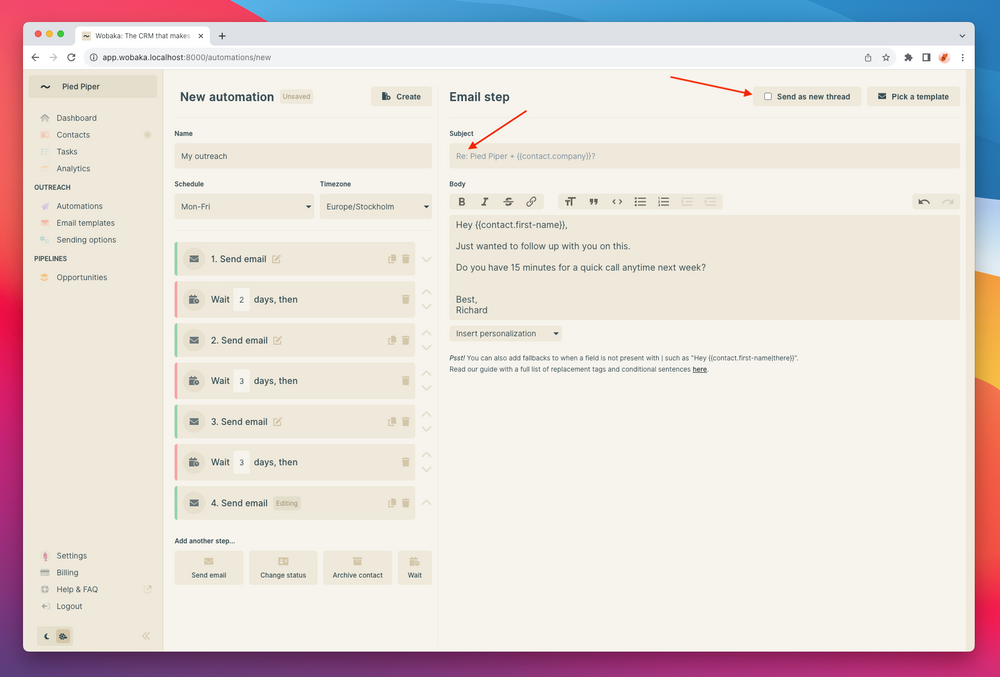Image resolution: width=1000 pixels, height=677 pixels.
Task: Edit the 2. Send email step
Action: tap(277, 340)
